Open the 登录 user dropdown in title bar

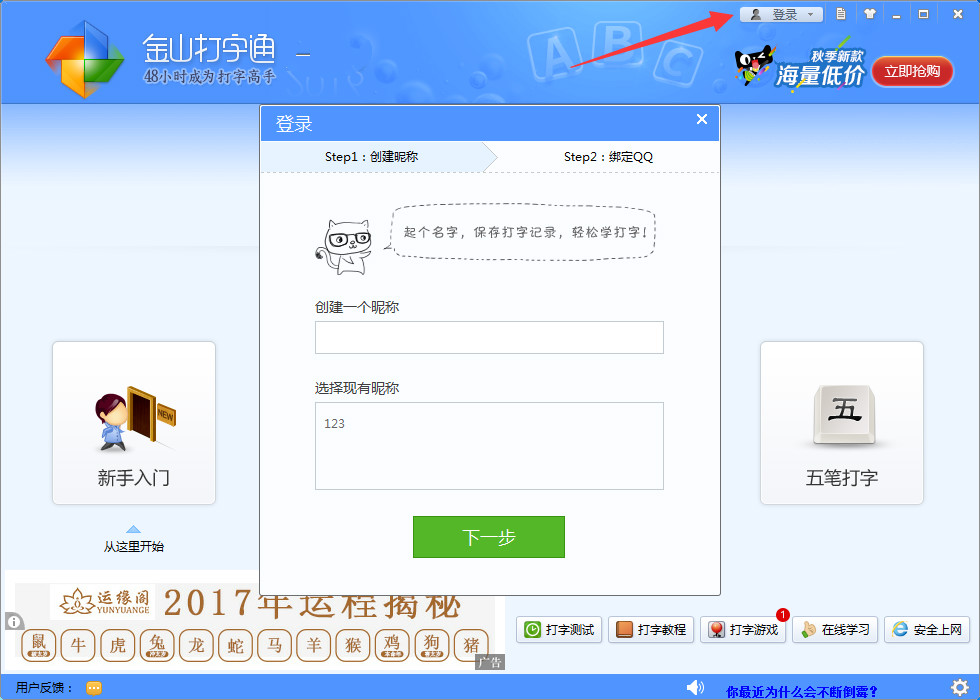point(781,14)
